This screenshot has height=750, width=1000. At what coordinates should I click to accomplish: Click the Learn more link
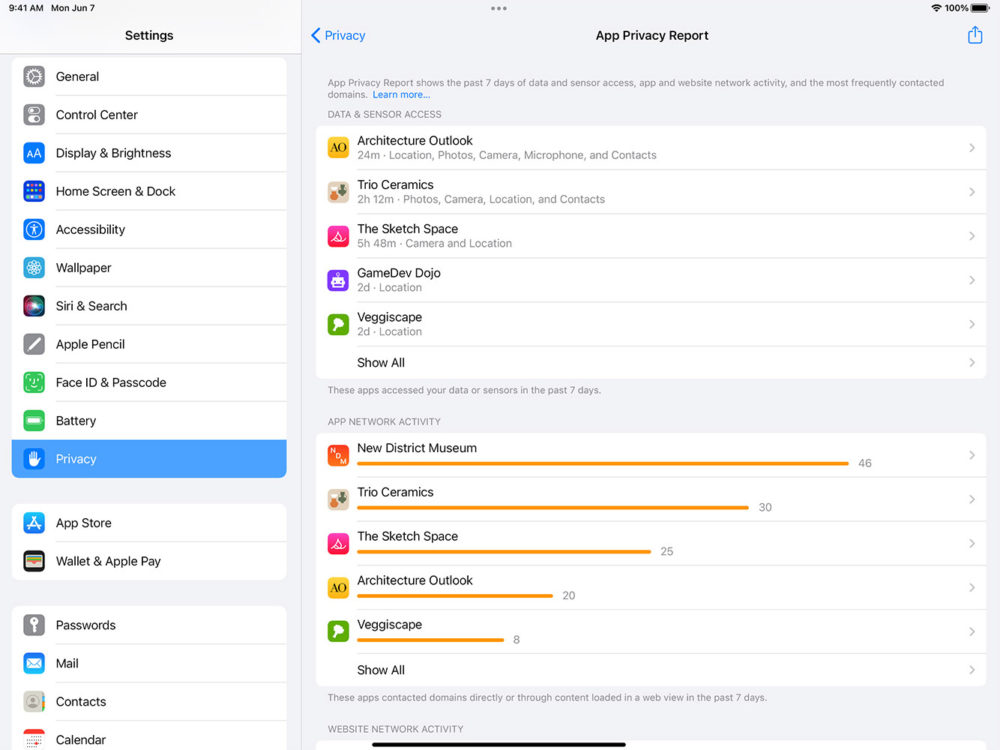[401, 95]
